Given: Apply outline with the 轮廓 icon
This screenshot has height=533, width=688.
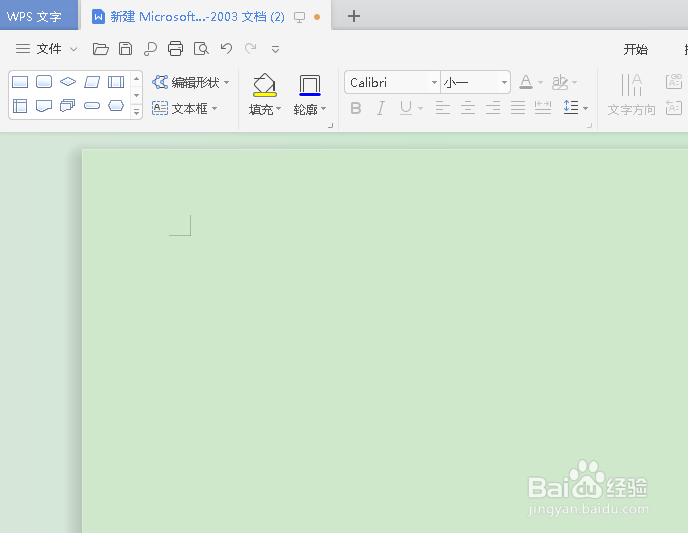Looking at the screenshot, I should pyautogui.click(x=310, y=85).
